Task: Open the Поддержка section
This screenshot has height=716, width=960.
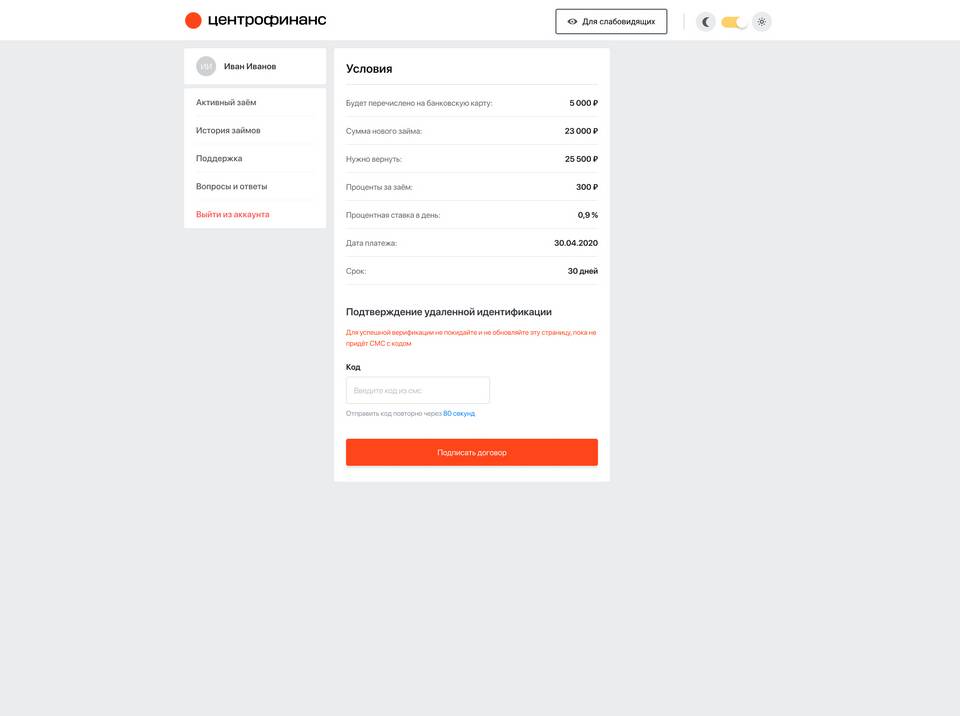Action: [x=219, y=158]
